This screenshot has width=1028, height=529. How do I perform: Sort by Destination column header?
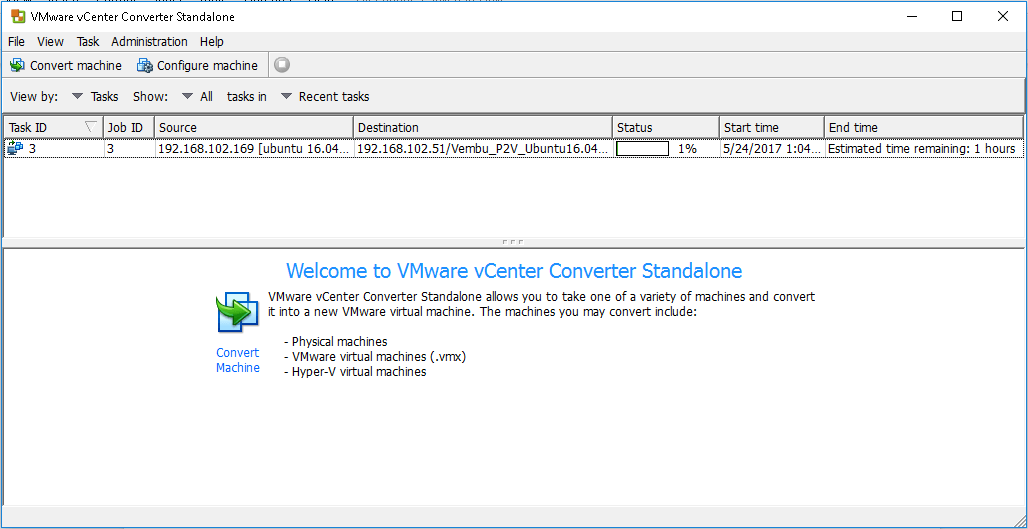[483, 127]
